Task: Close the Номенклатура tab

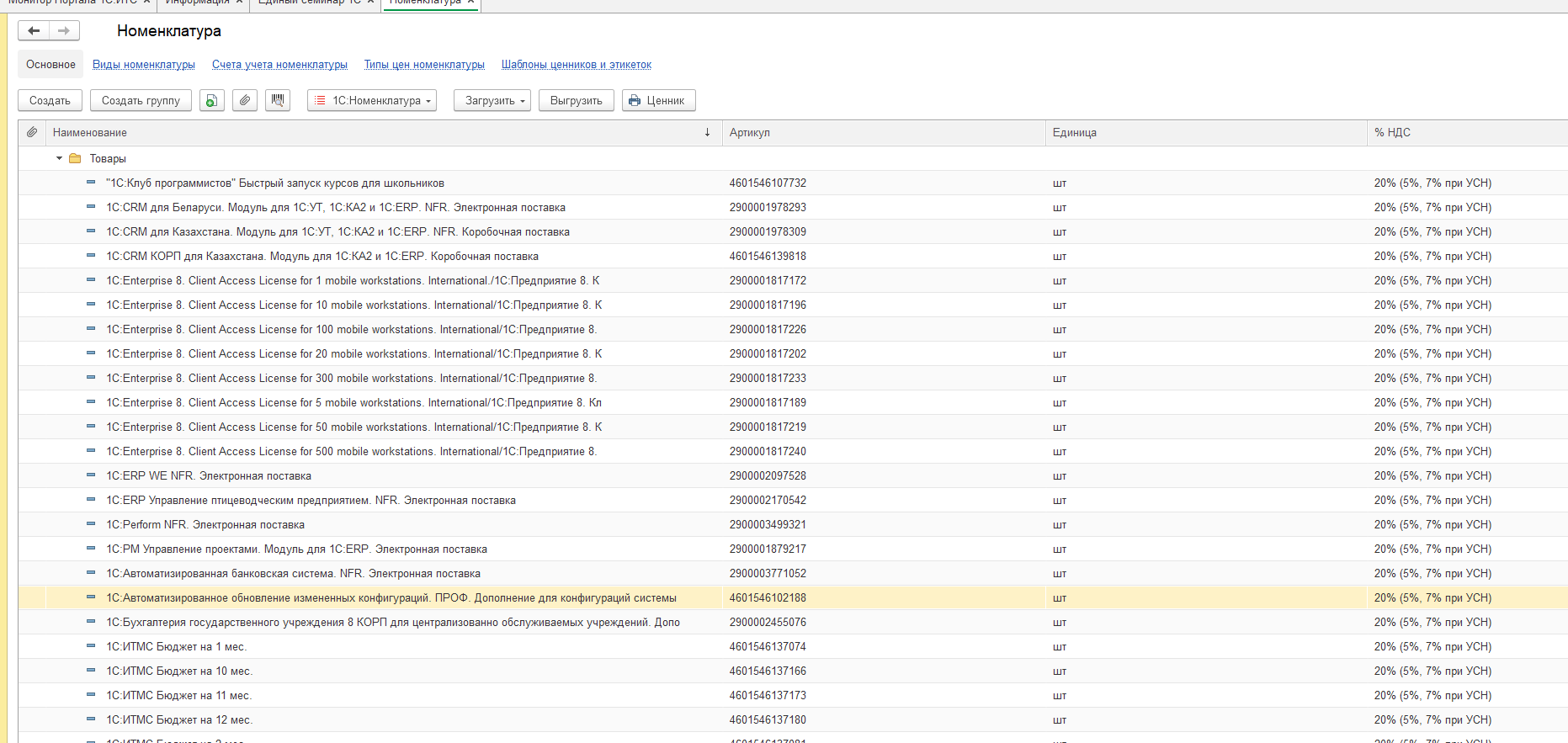Action: (x=470, y=3)
